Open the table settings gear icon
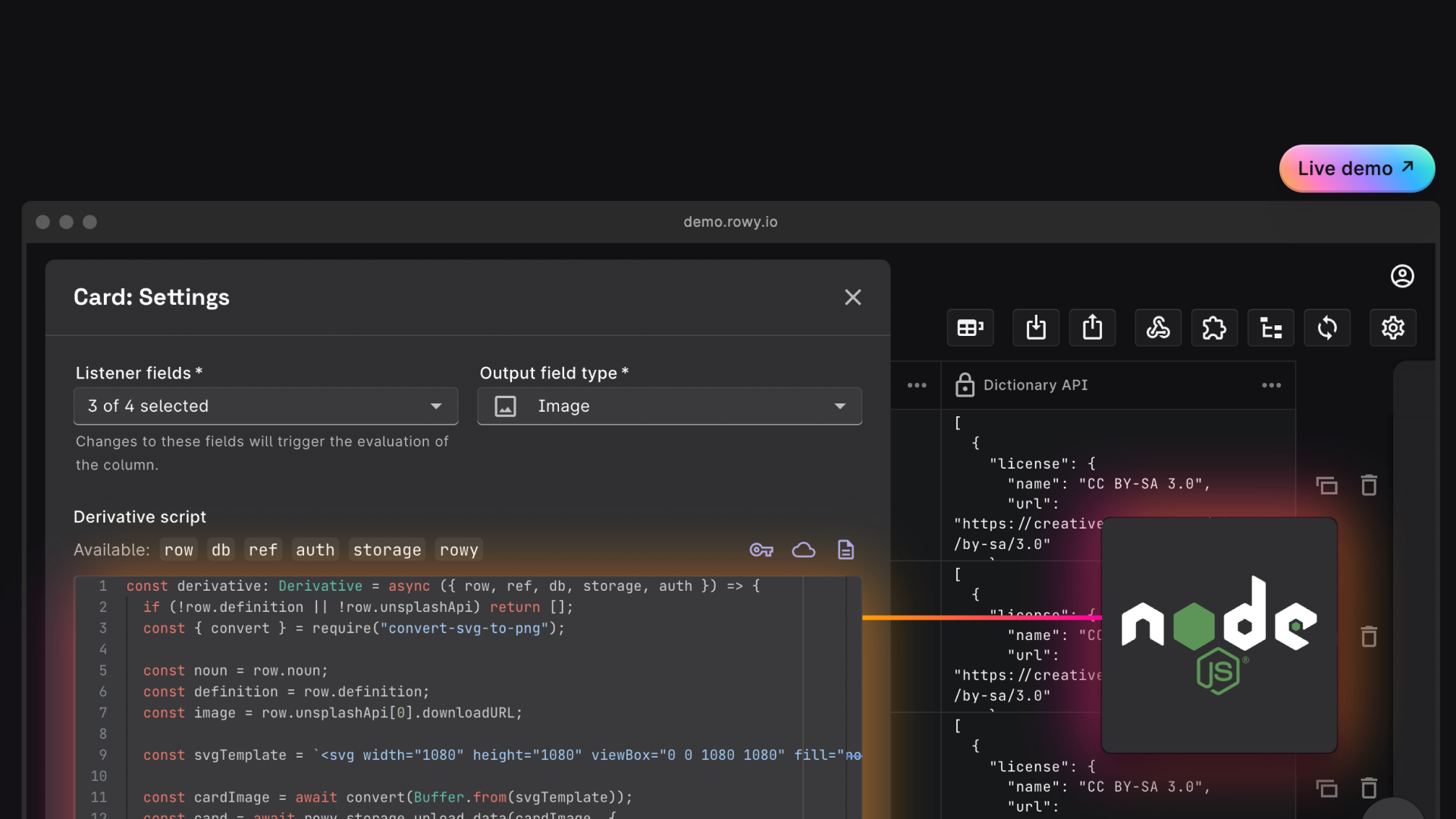This screenshot has height=819, width=1456. point(1392,328)
